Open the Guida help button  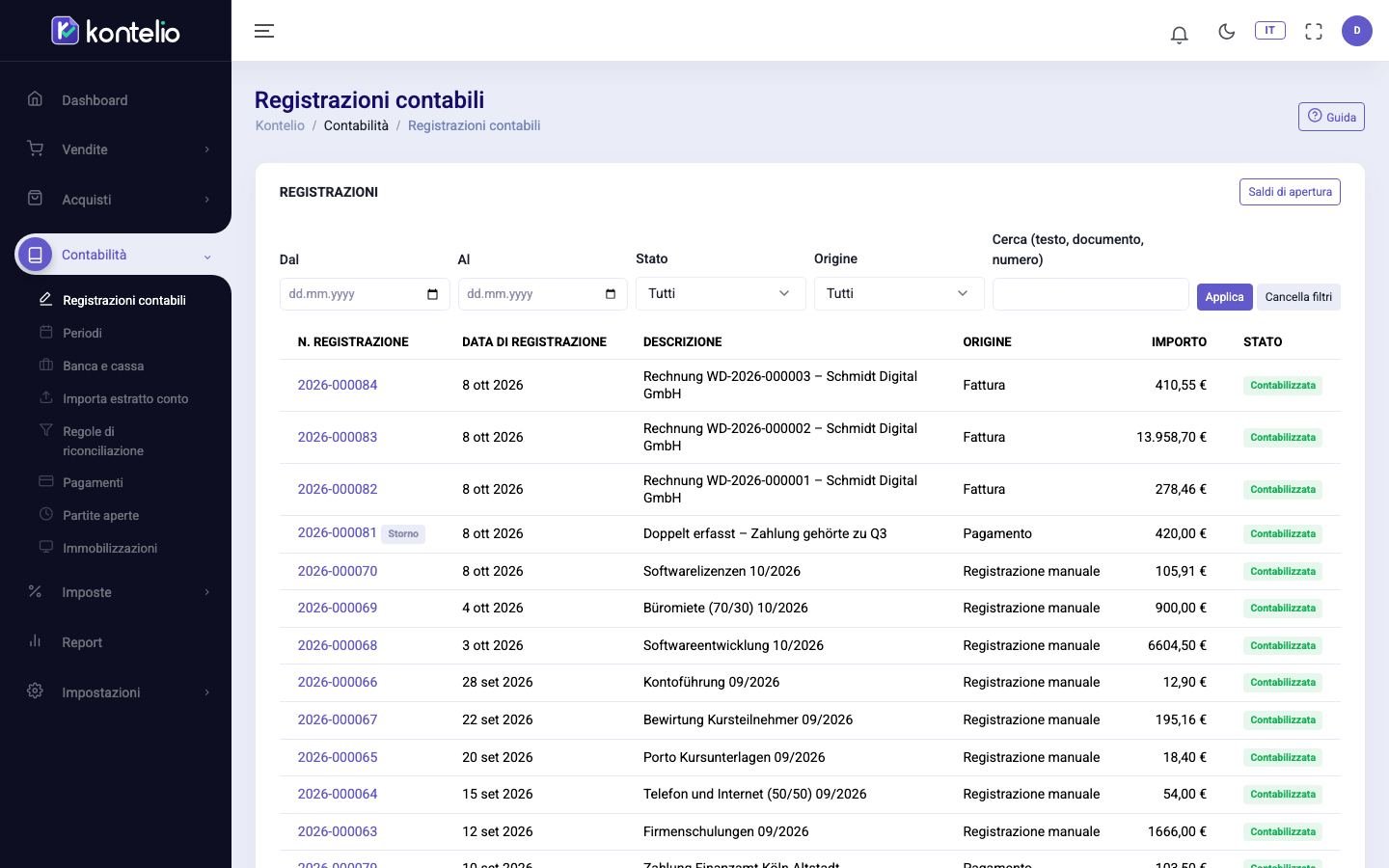pos(1331,117)
